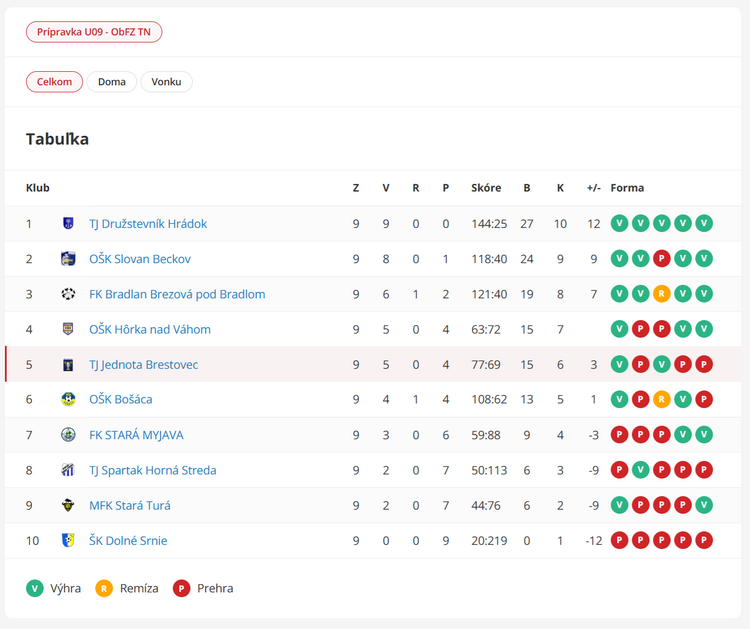Click the Prípravka U09 - ObFZ TN tag

click(x=94, y=32)
